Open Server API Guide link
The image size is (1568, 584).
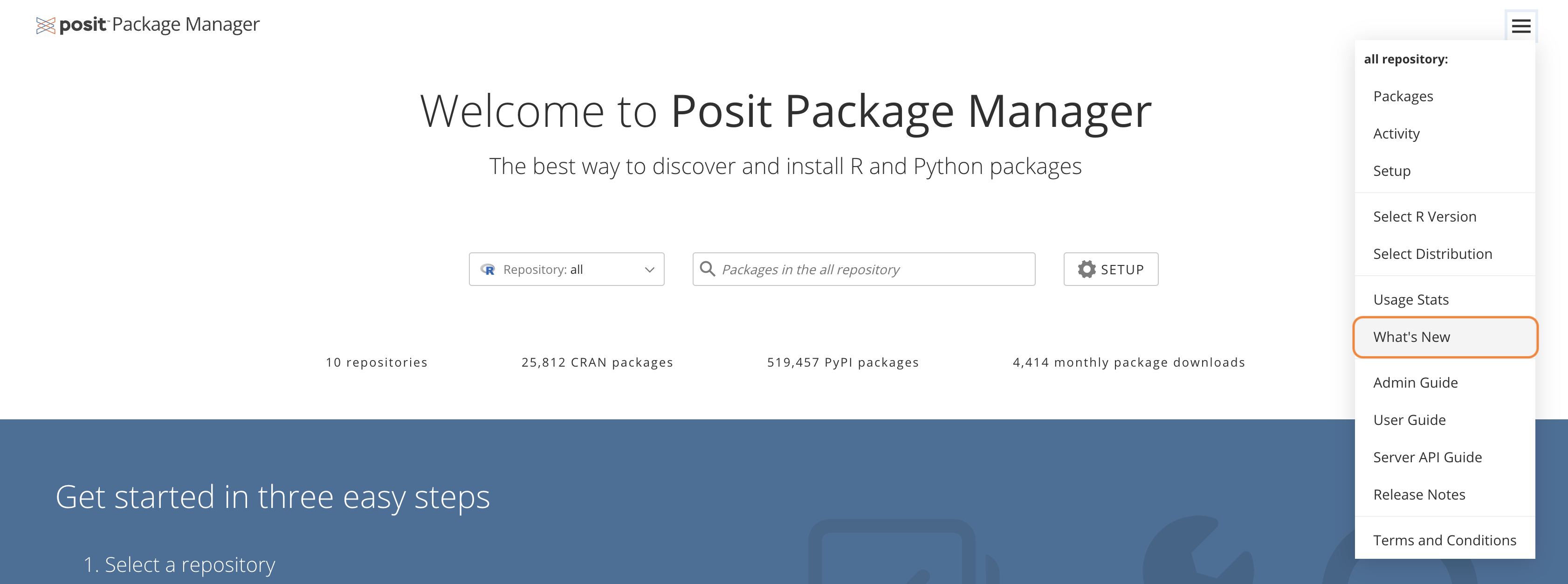point(1427,457)
